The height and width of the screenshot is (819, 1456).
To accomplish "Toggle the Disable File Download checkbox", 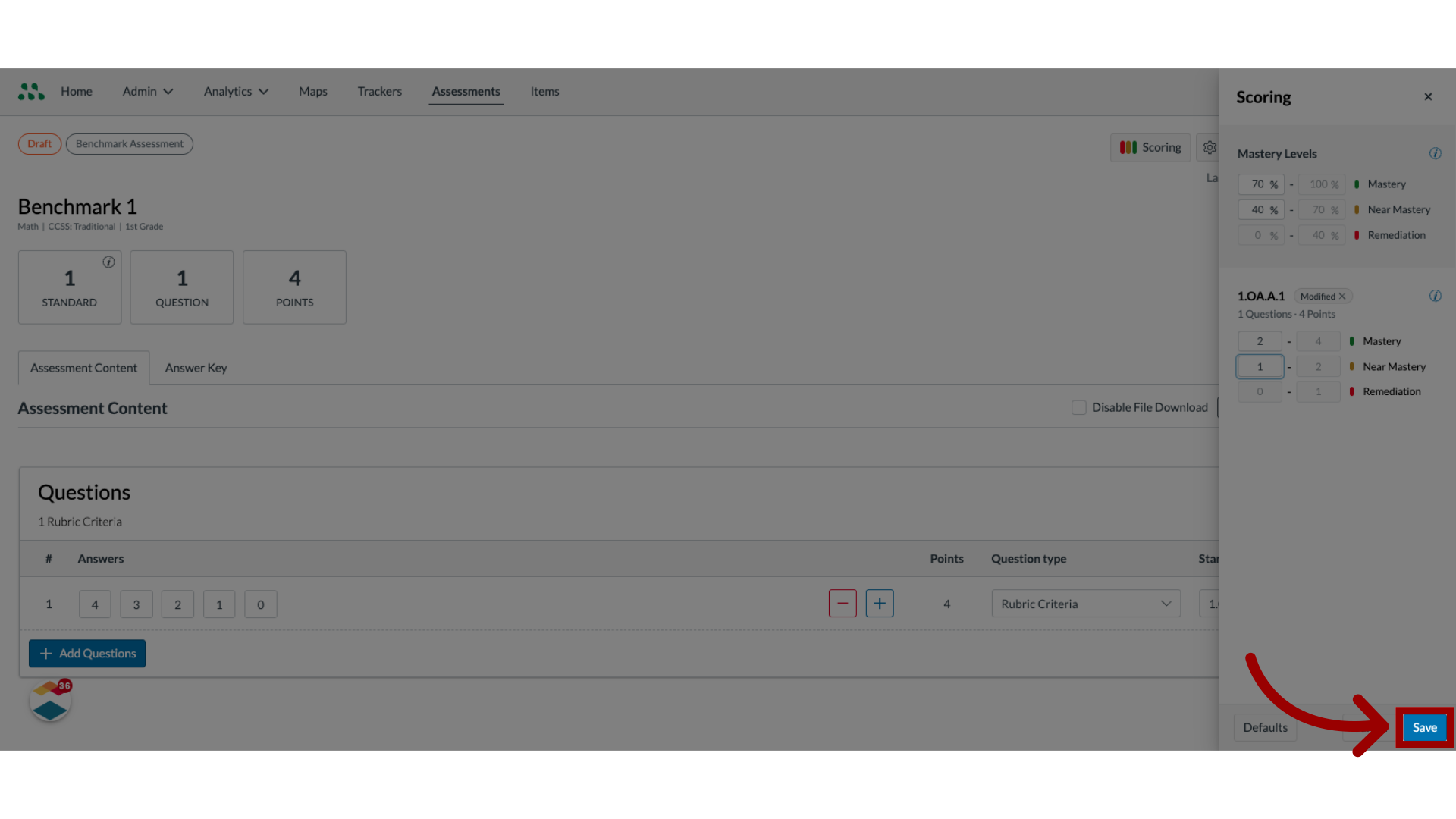I will coord(1078,407).
